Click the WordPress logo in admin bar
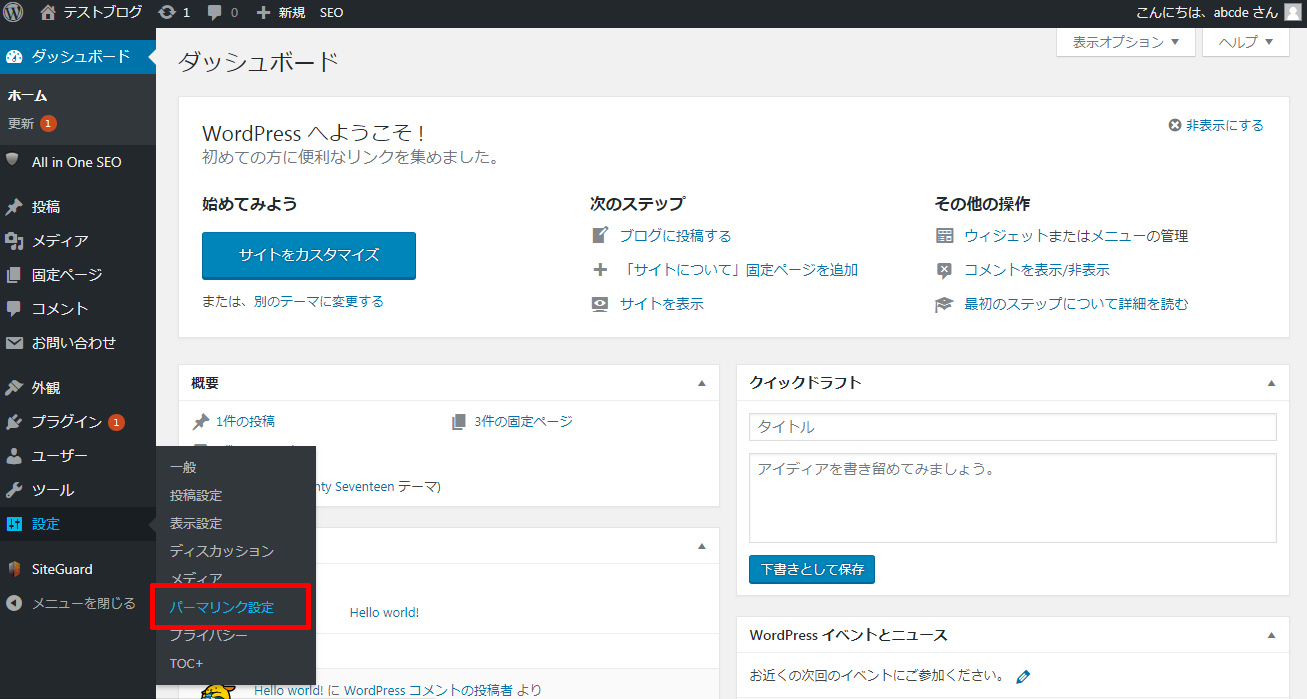Screen dimensions: 1307x699 (x=14, y=13)
